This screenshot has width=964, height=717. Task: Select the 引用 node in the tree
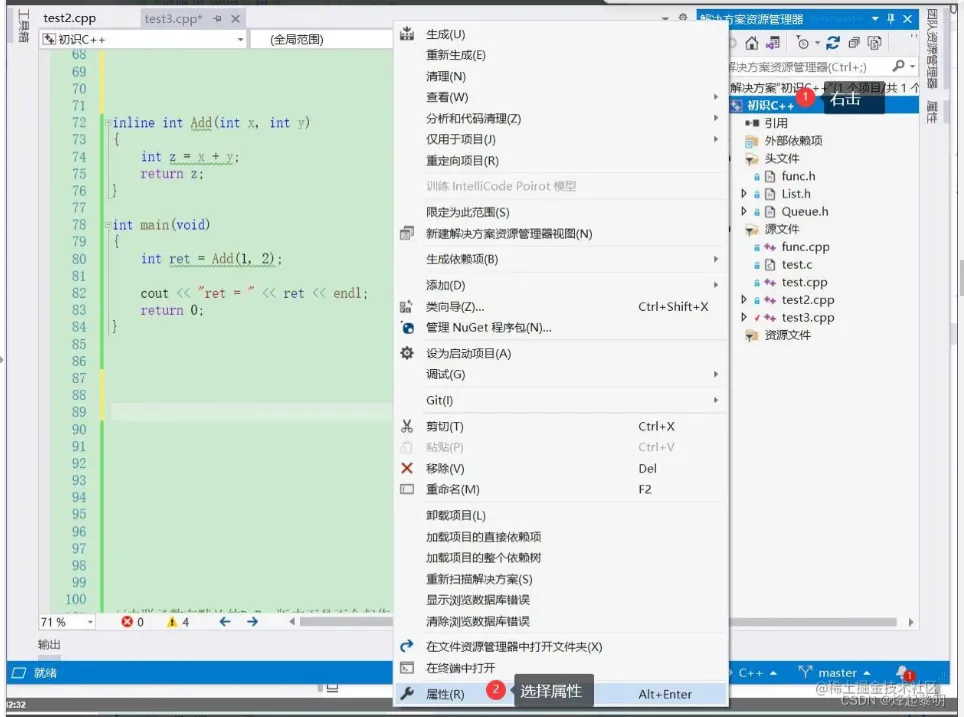[x=776, y=123]
